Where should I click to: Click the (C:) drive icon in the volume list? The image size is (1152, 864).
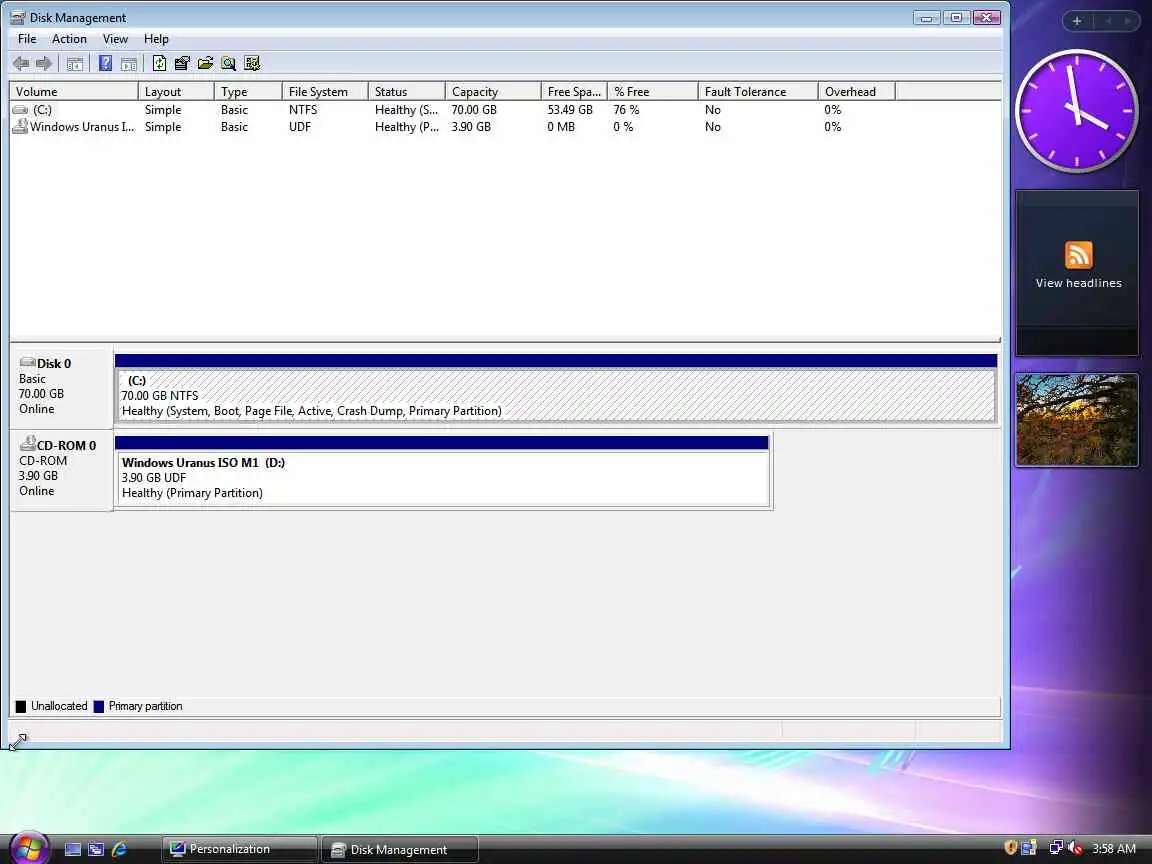(x=20, y=109)
